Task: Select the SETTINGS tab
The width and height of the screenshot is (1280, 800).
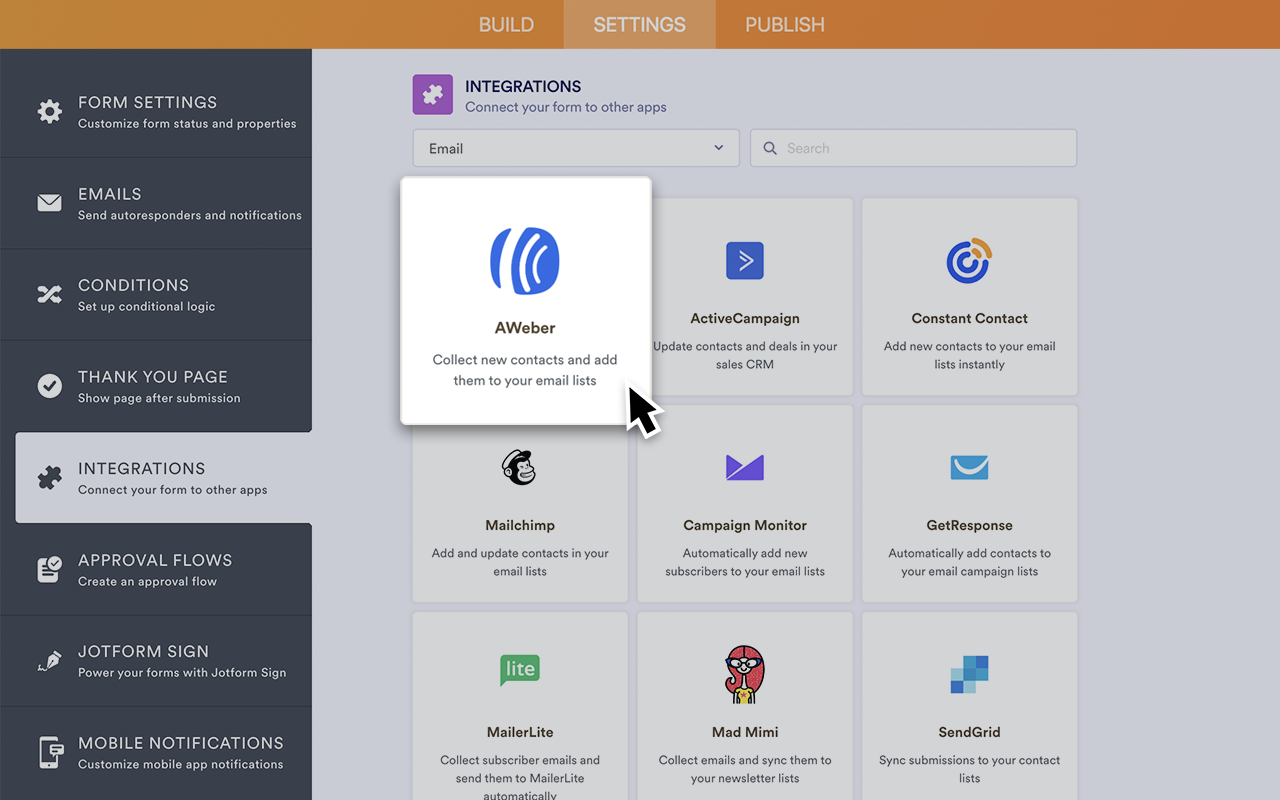Action: (639, 25)
